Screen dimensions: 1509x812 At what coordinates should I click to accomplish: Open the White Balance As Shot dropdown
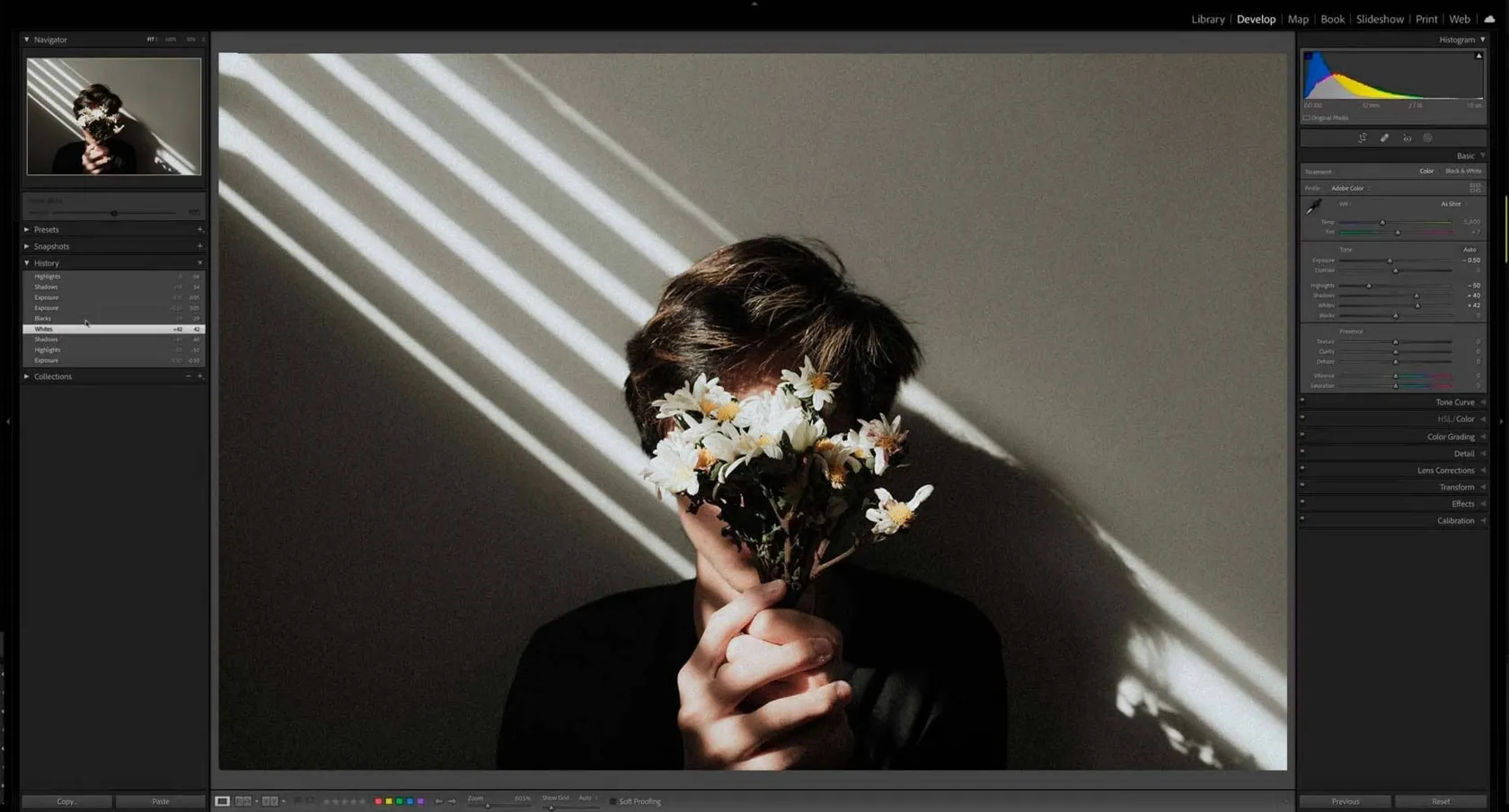(1451, 204)
